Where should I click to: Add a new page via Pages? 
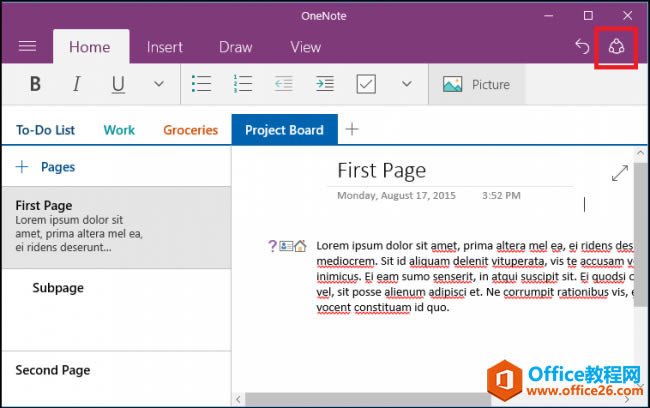pos(45,167)
